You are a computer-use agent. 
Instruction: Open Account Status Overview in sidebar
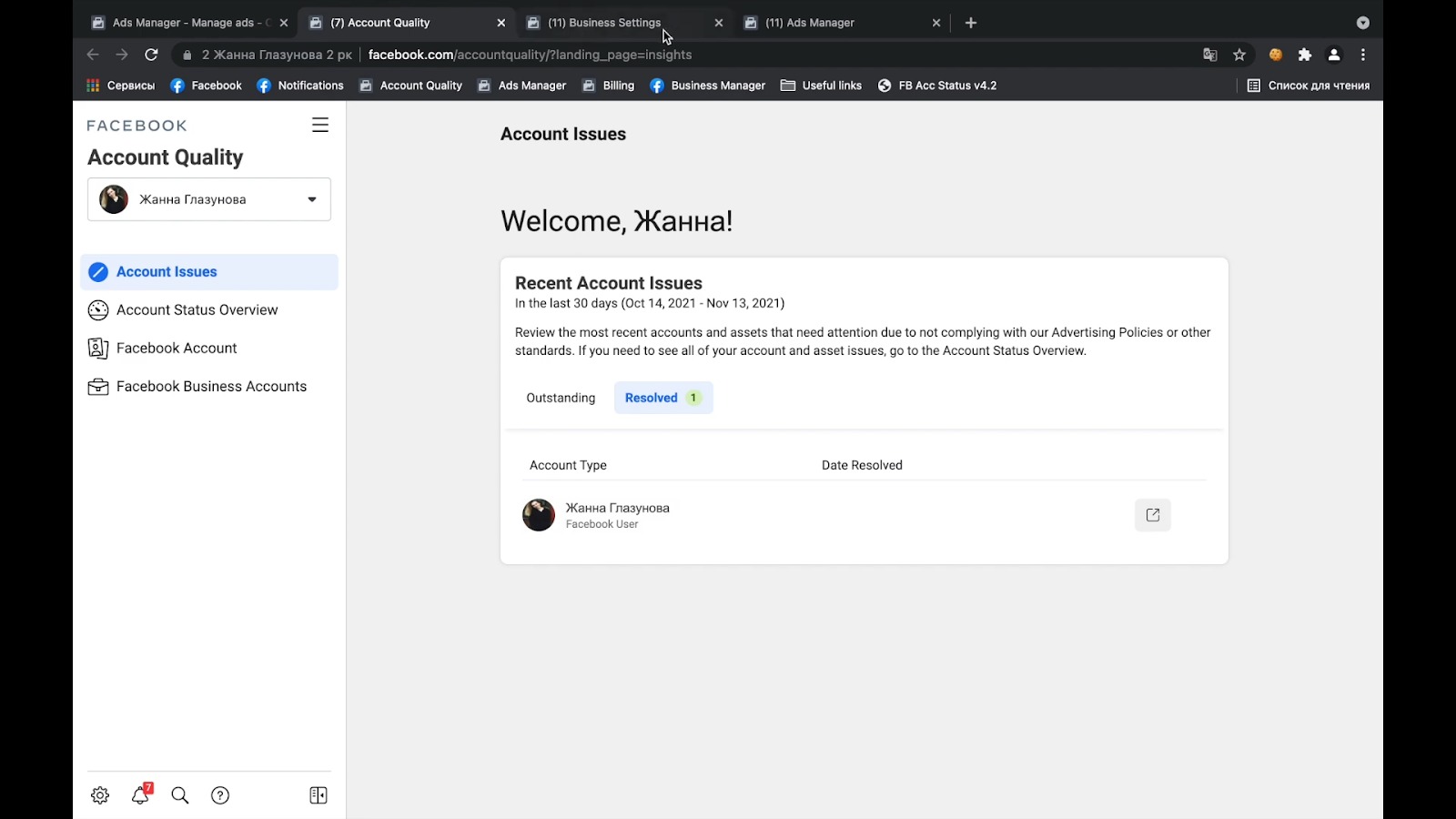209,310
